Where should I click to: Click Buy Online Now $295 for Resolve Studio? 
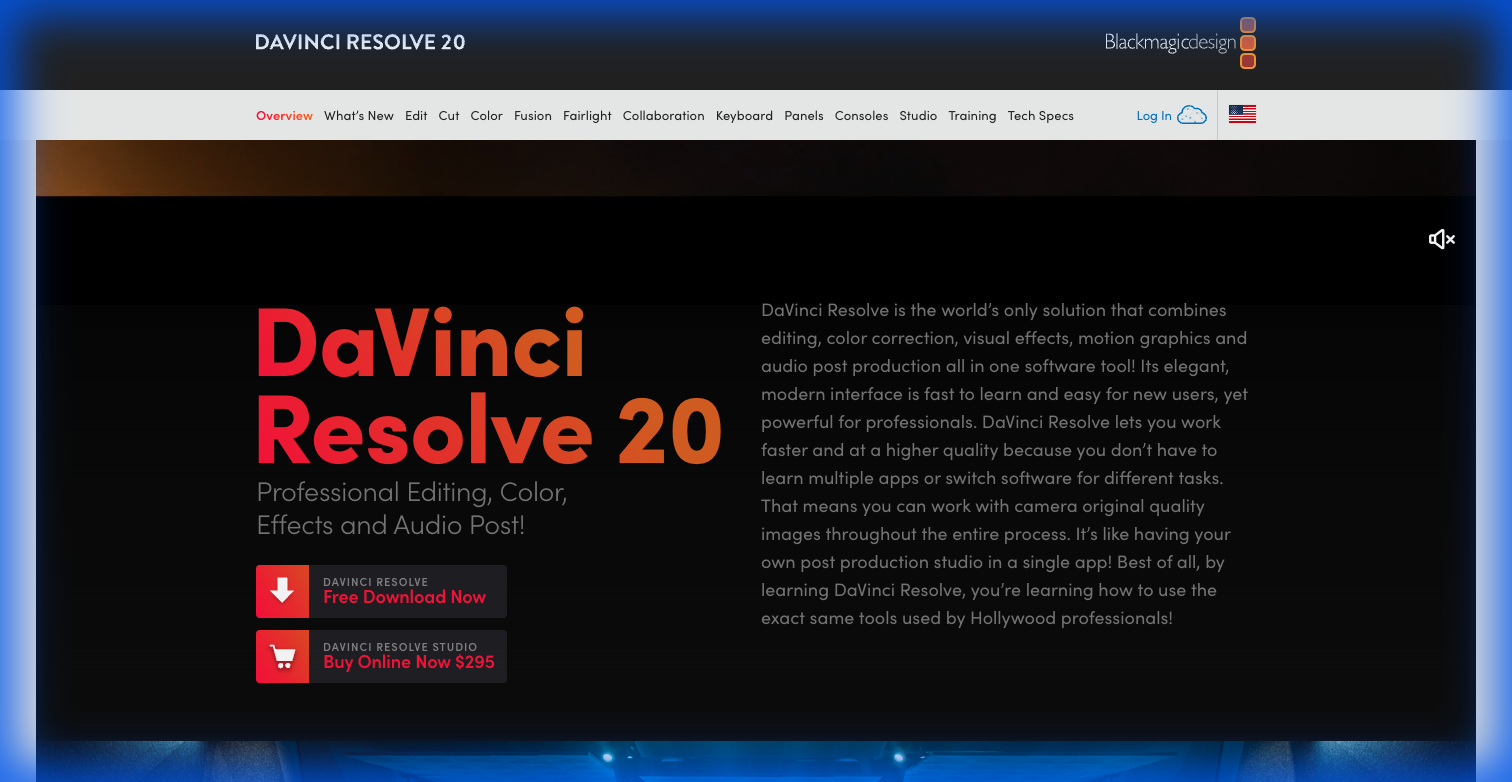point(409,662)
